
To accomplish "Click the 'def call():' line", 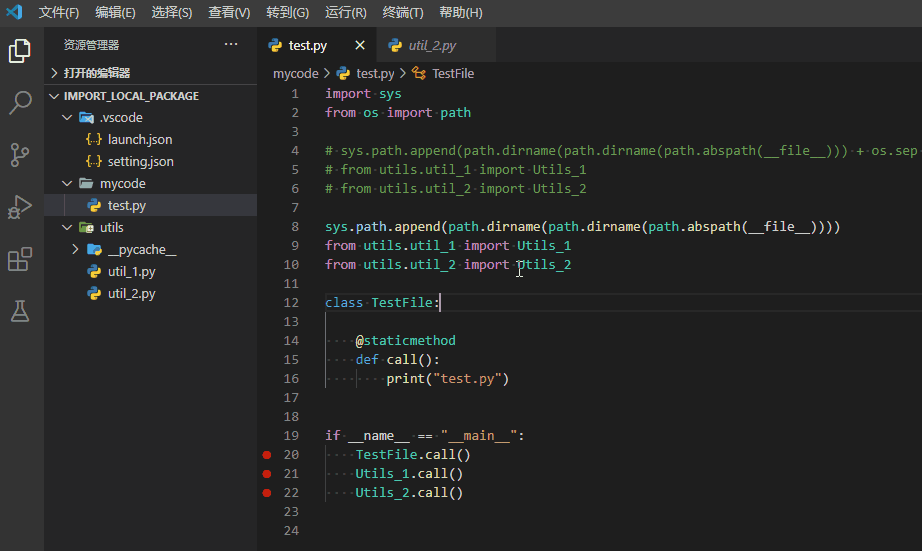I will (397, 359).
